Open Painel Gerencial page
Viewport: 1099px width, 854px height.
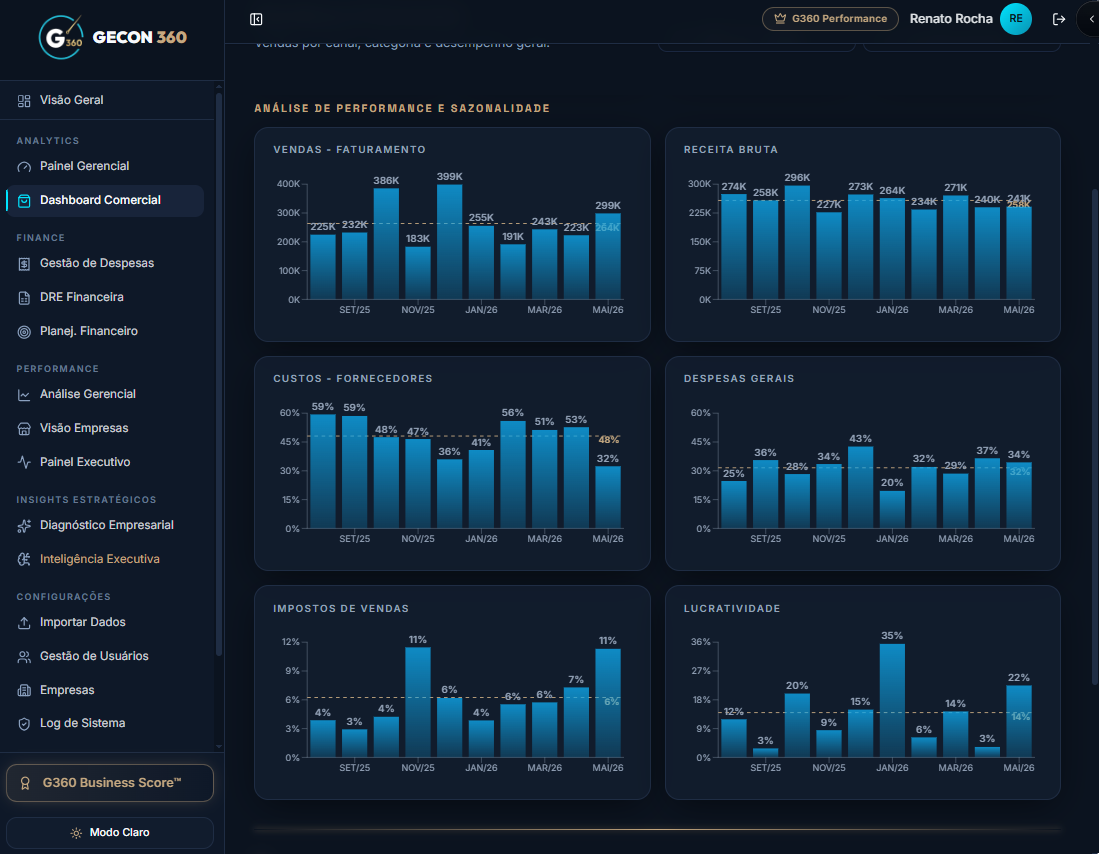(x=105, y=166)
